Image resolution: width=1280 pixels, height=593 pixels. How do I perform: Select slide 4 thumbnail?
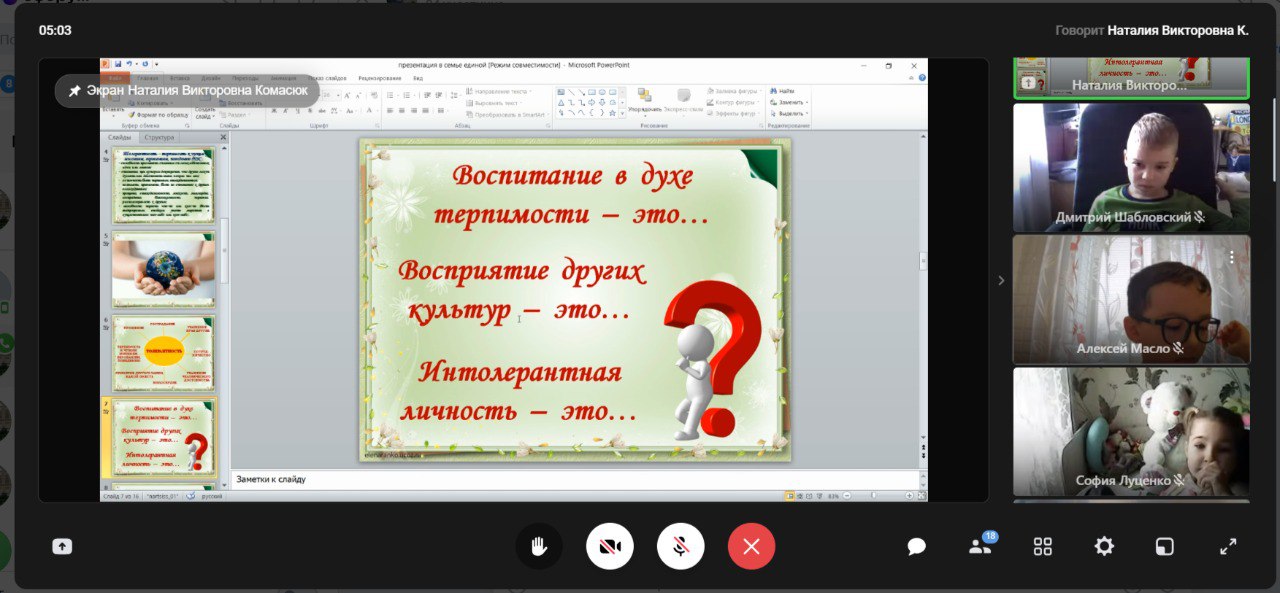pyautogui.click(x=163, y=185)
